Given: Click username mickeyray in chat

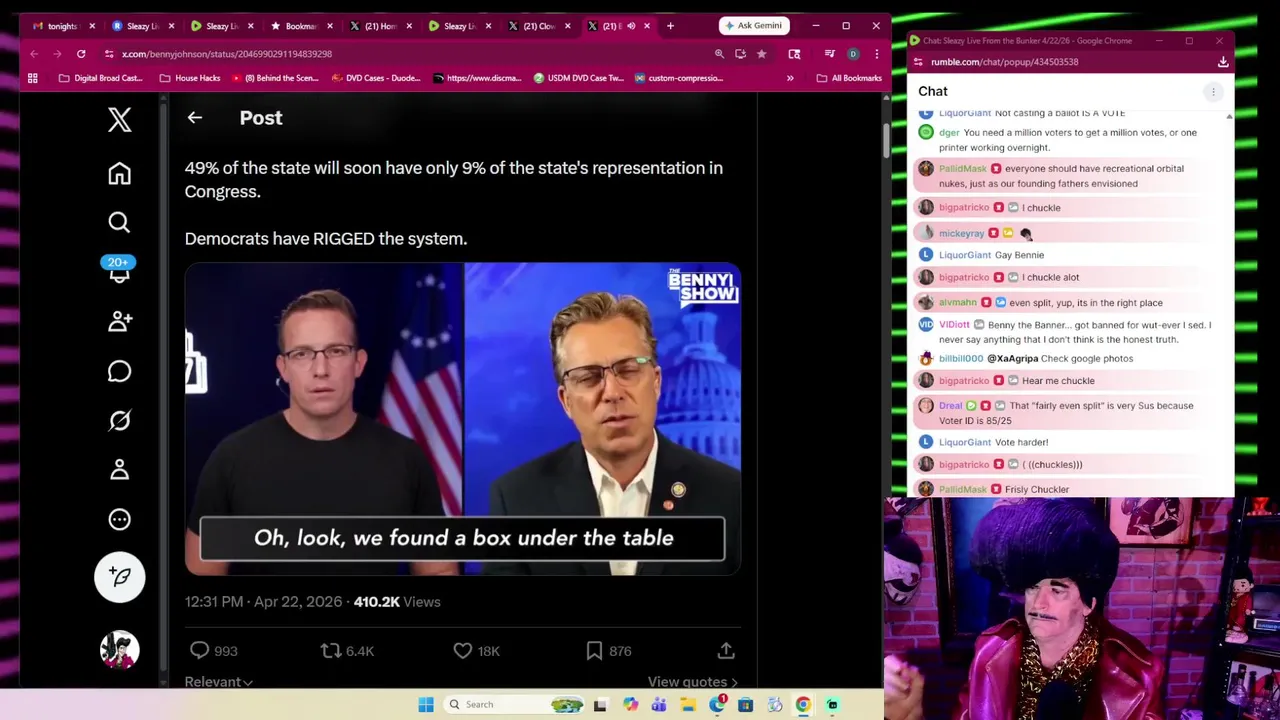Looking at the screenshot, I should coord(961,234).
